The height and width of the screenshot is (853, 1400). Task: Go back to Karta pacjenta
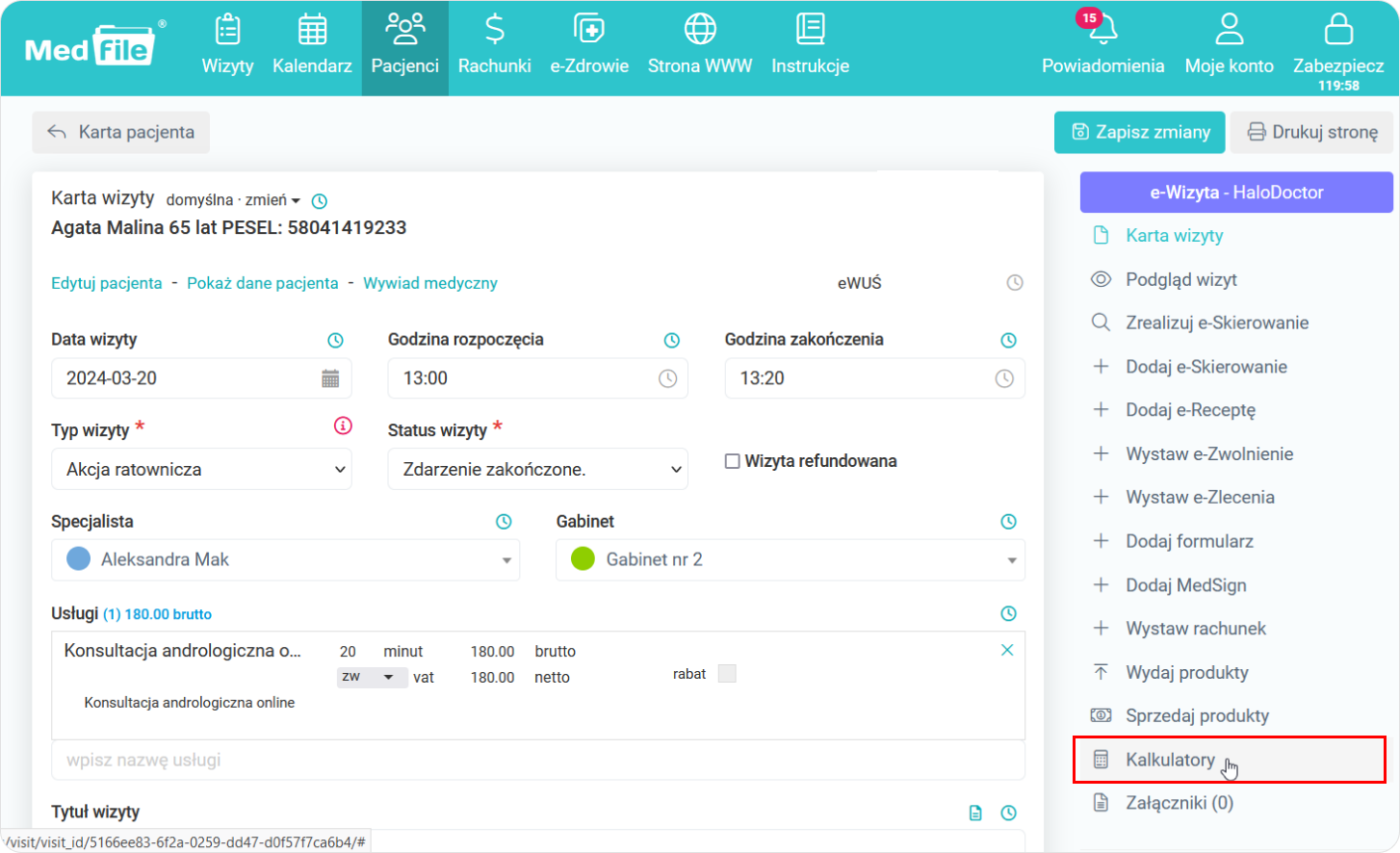(x=121, y=132)
